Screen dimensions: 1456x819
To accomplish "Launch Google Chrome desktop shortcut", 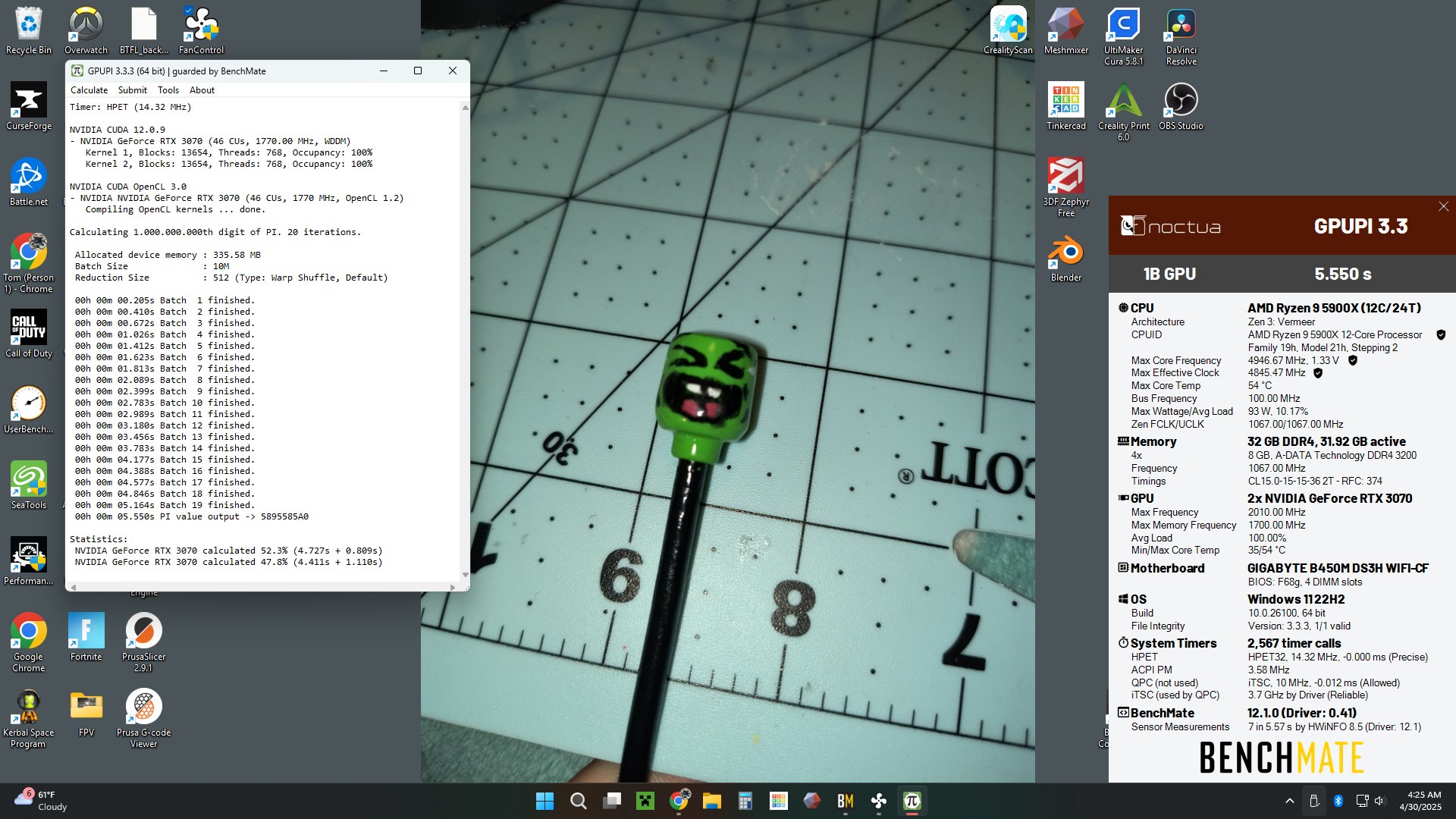I will pos(29,642).
